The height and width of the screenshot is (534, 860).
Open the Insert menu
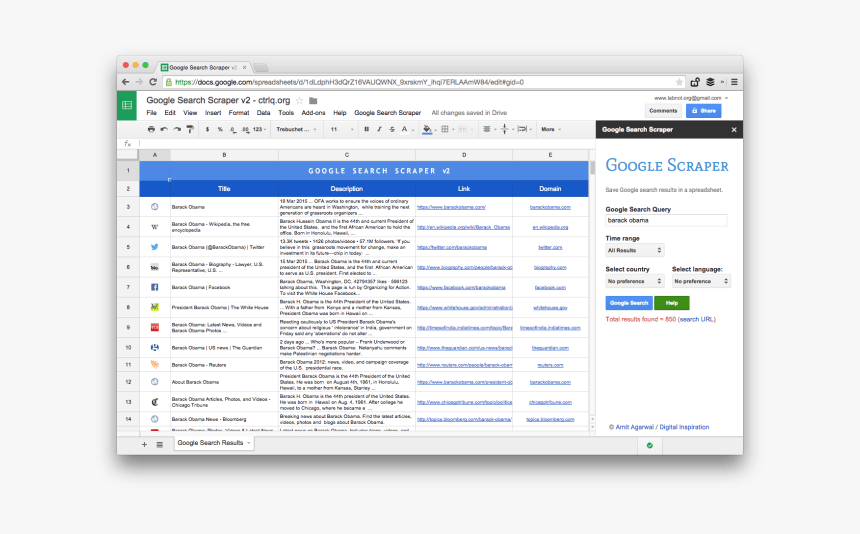pos(213,113)
